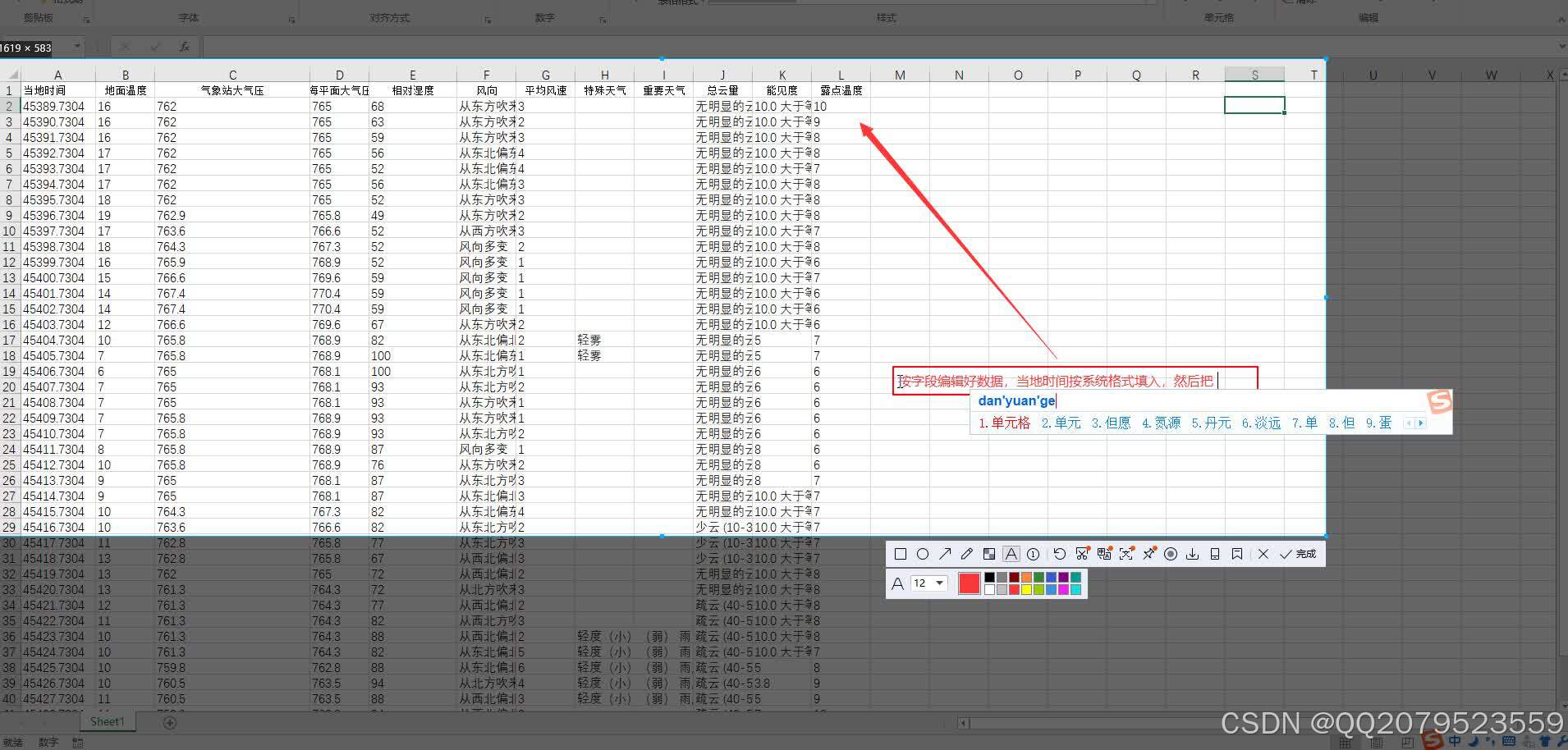Click the current red color preview
Image resolution: width=1568 pixels, height=750 pixels.
[x=970, y=583]
